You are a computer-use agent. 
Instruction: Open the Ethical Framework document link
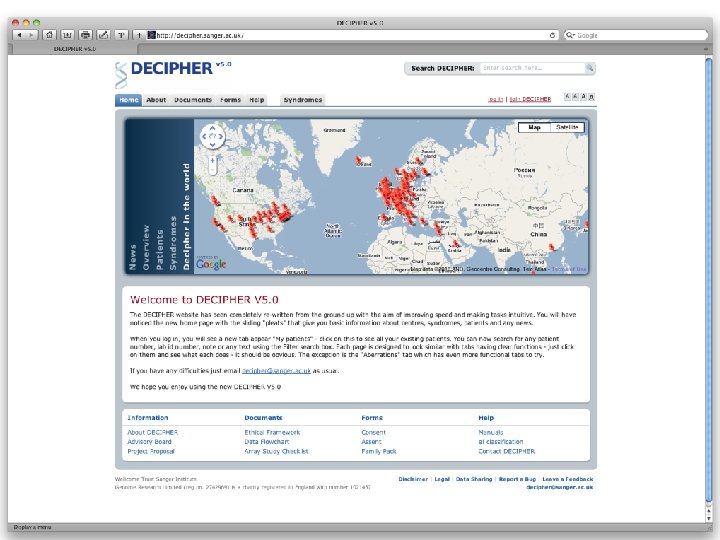click(272, 433)
